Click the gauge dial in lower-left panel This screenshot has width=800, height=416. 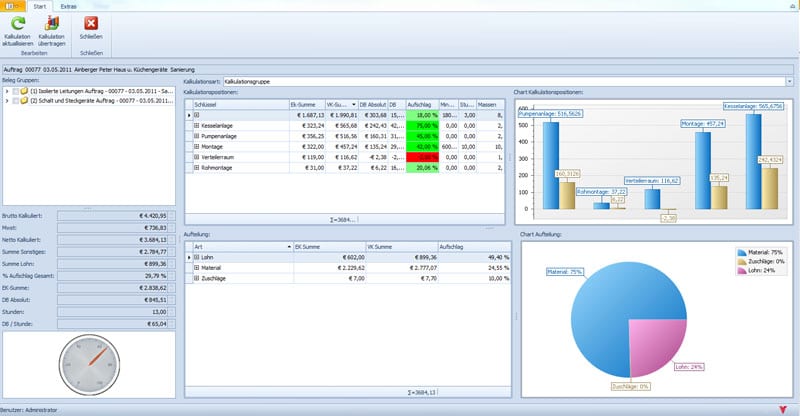coord(89,364)
